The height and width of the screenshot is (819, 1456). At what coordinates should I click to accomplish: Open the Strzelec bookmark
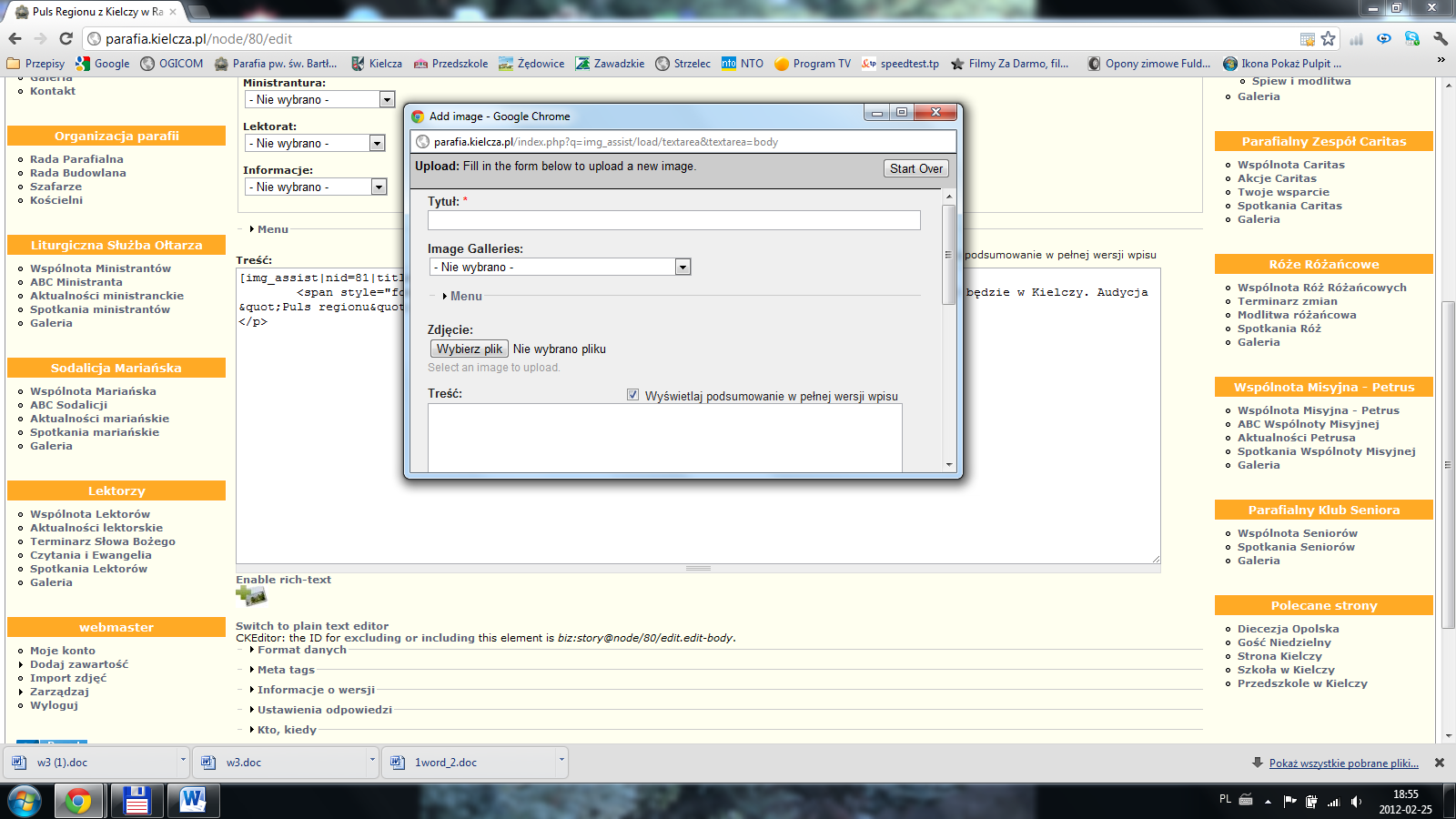pyautogui.click(x=682, y=64)
